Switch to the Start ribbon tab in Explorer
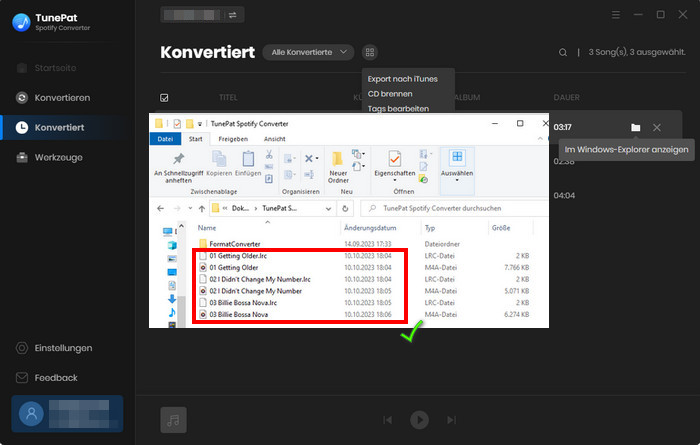This screenshot has height=445, width=700. coord(196,139)
